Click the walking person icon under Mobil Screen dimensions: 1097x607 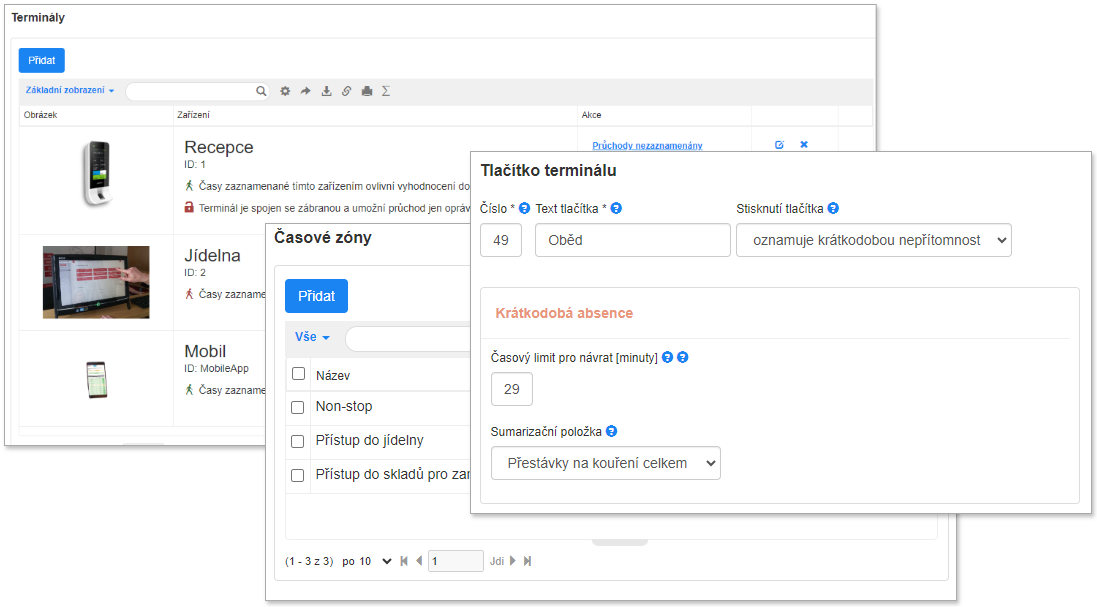pyautogui.click(x=189, y=390)
